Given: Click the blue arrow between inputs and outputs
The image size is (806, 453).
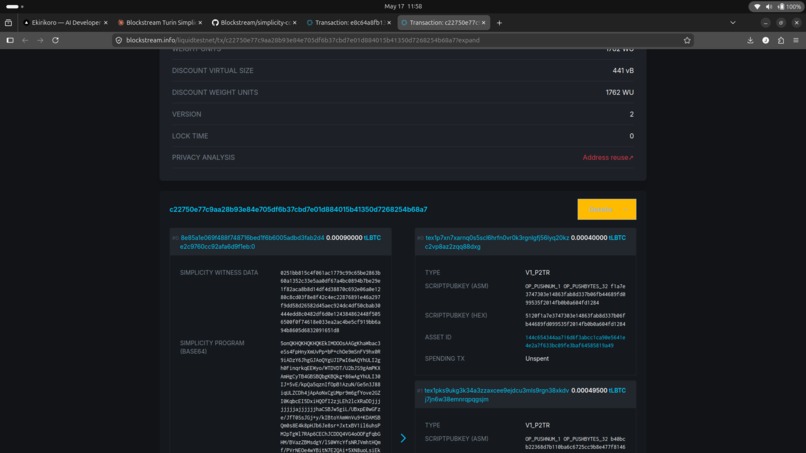Looking at the screenshot, I should coord(403,438).
